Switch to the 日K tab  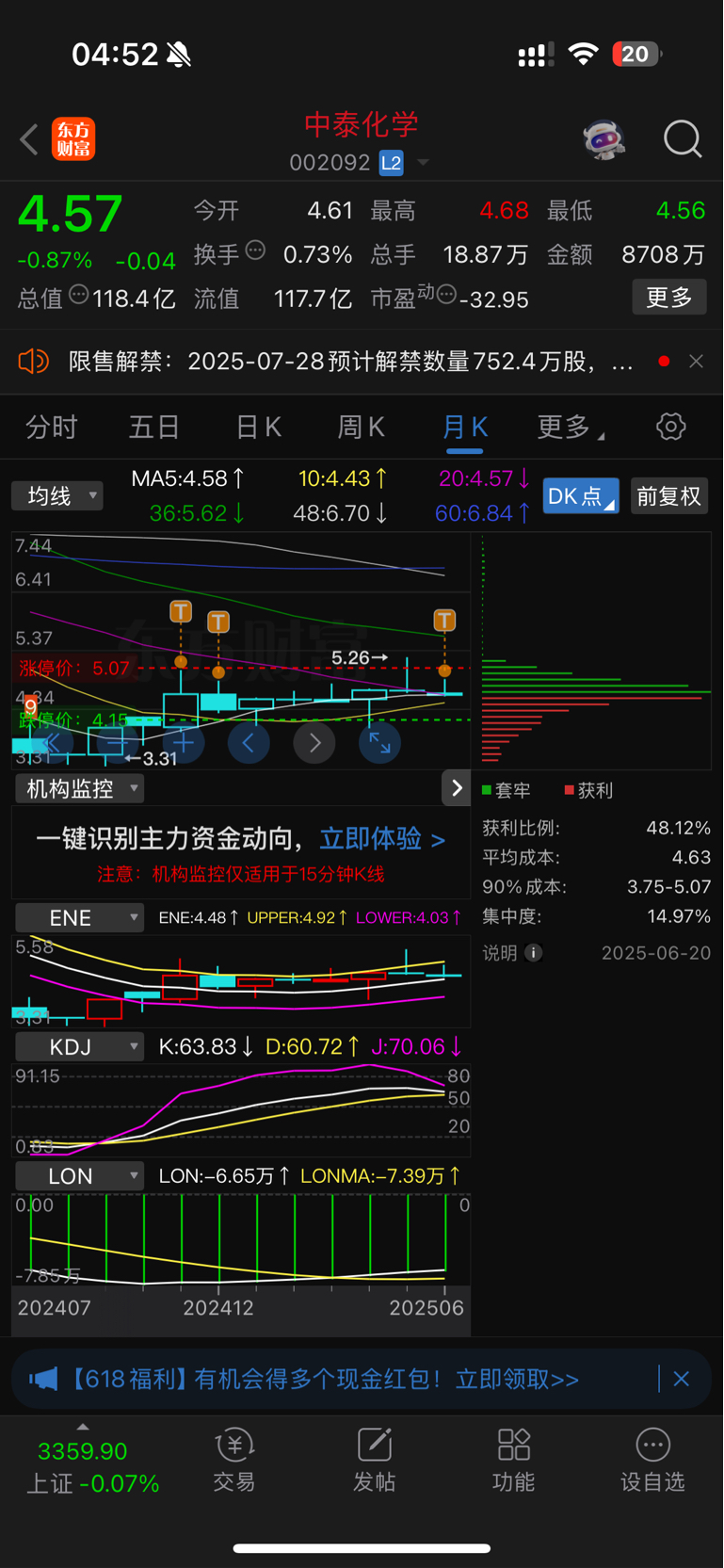pos(258,428)
